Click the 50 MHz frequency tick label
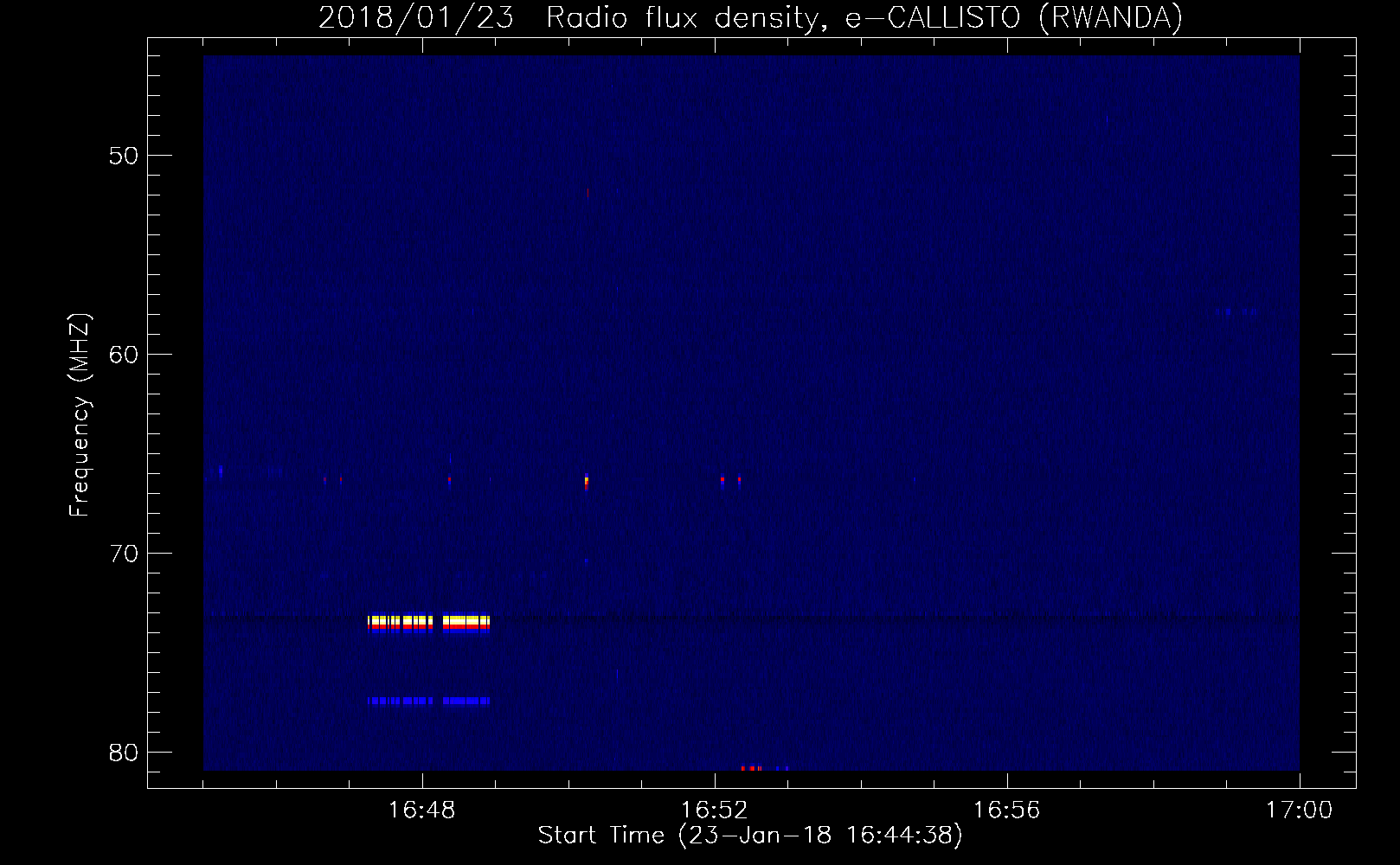1400x865 pixels. (x=124, y=156)
